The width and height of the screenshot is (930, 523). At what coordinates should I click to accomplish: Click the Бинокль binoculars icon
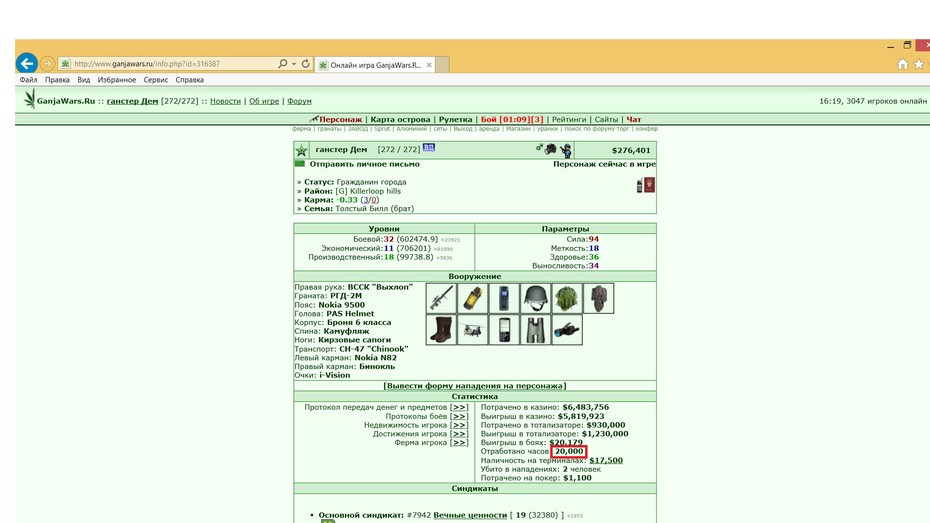tap(536, 330)
